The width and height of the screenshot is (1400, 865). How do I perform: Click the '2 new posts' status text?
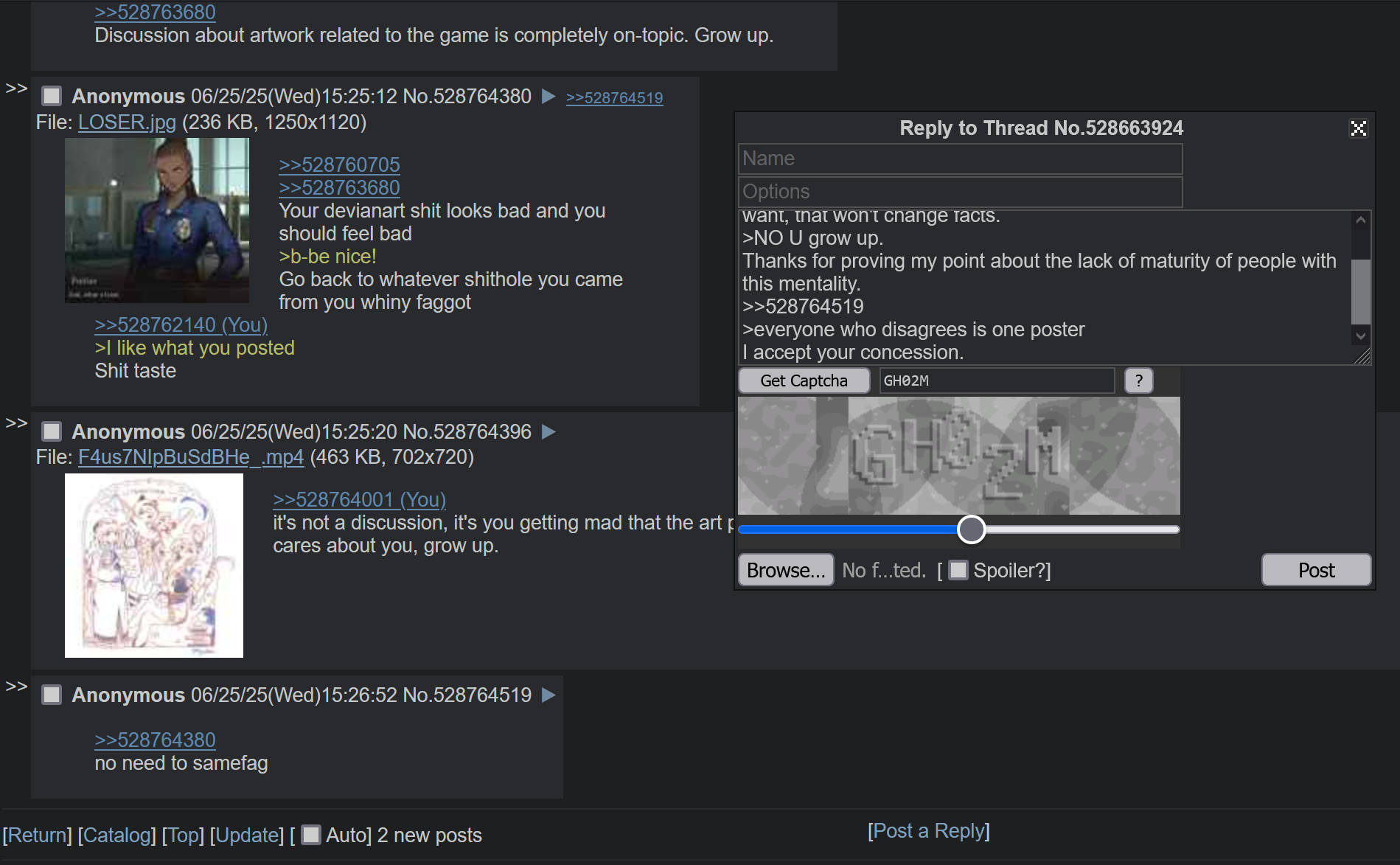pos(429,835)
